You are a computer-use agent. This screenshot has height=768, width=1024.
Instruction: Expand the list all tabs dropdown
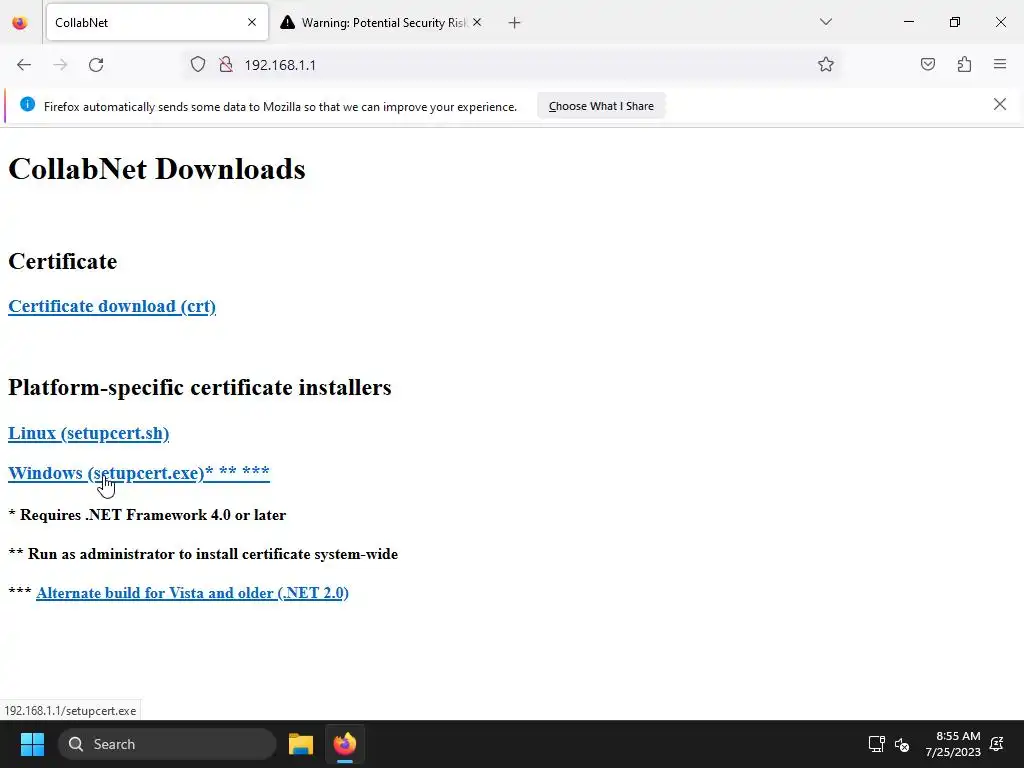(x=825, y=22)
